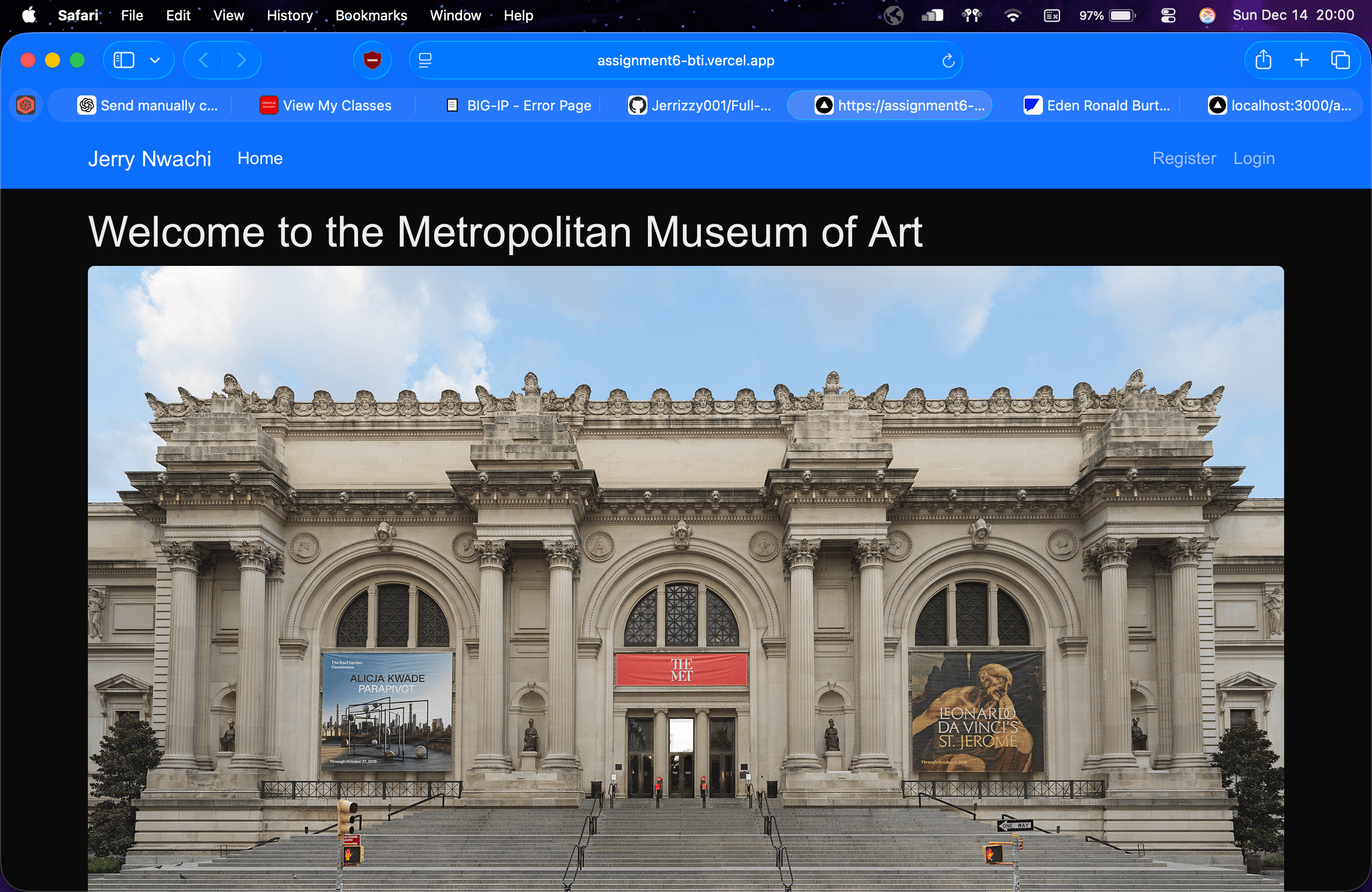Image resolution: width=1372 pixels, height=892 pixels.
Task: Switch to the 'View My Classes' tab
Action: (325, 106)
